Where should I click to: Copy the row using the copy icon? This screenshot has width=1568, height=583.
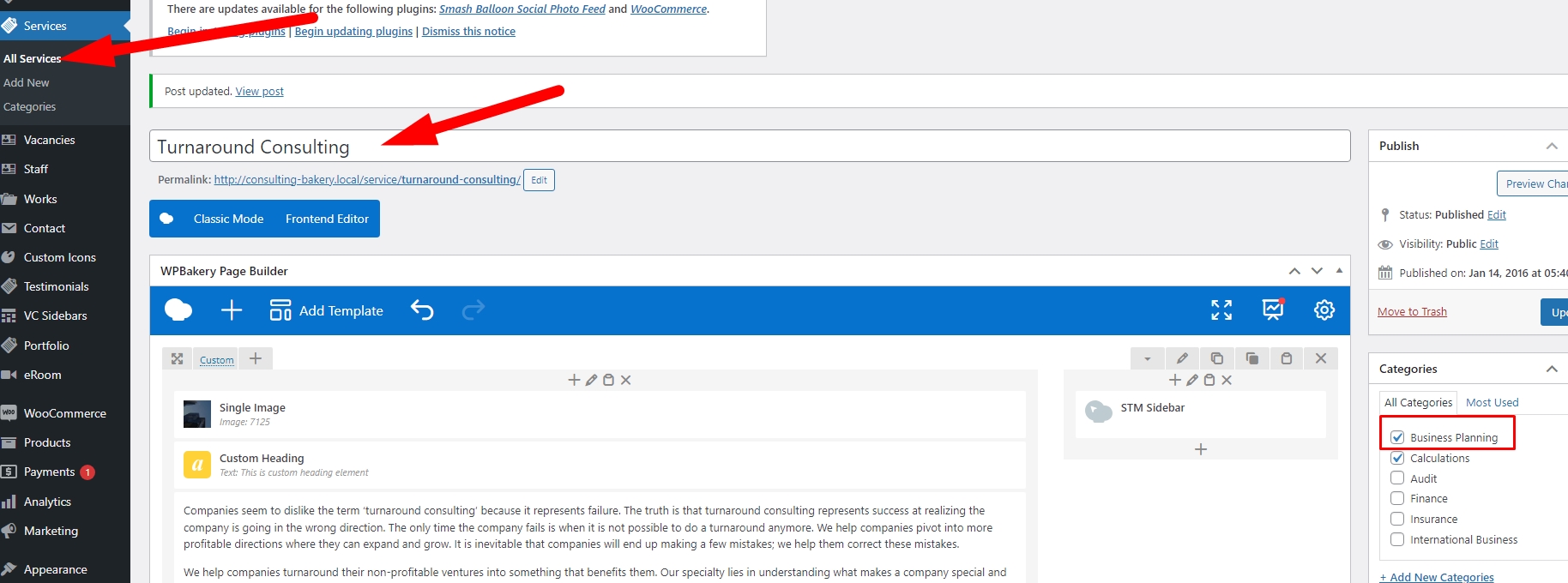pos(1252,358)
